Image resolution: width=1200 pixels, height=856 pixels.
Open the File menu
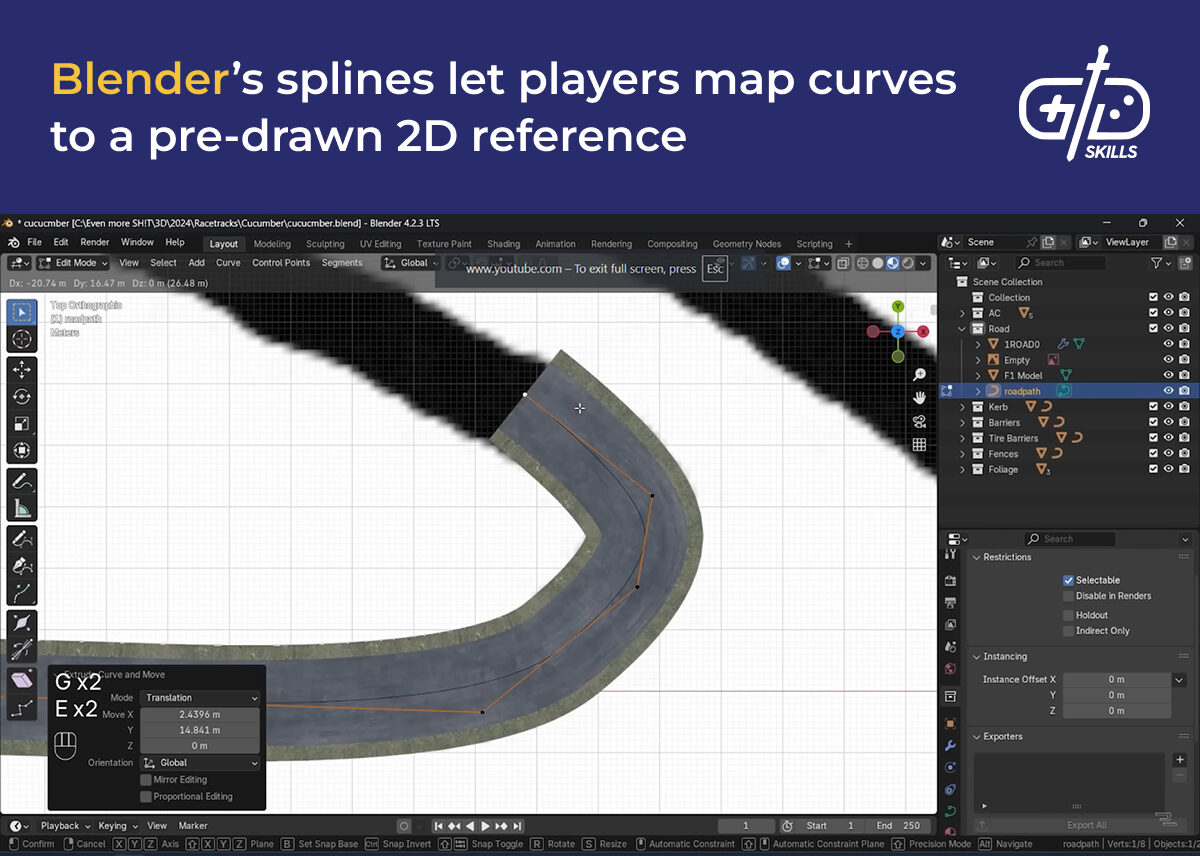tap(34, 243)
